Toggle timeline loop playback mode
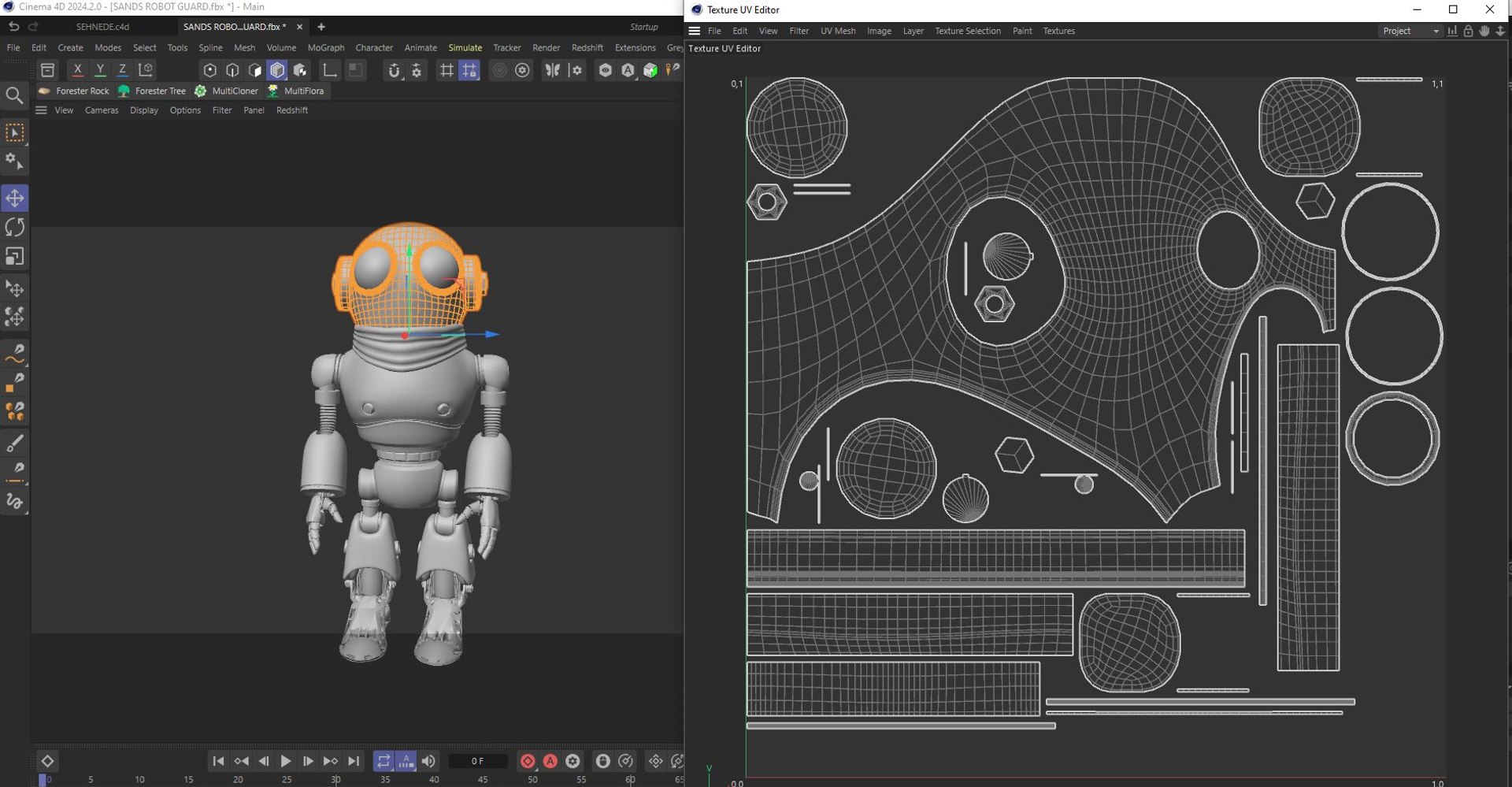 click(383, 761)
